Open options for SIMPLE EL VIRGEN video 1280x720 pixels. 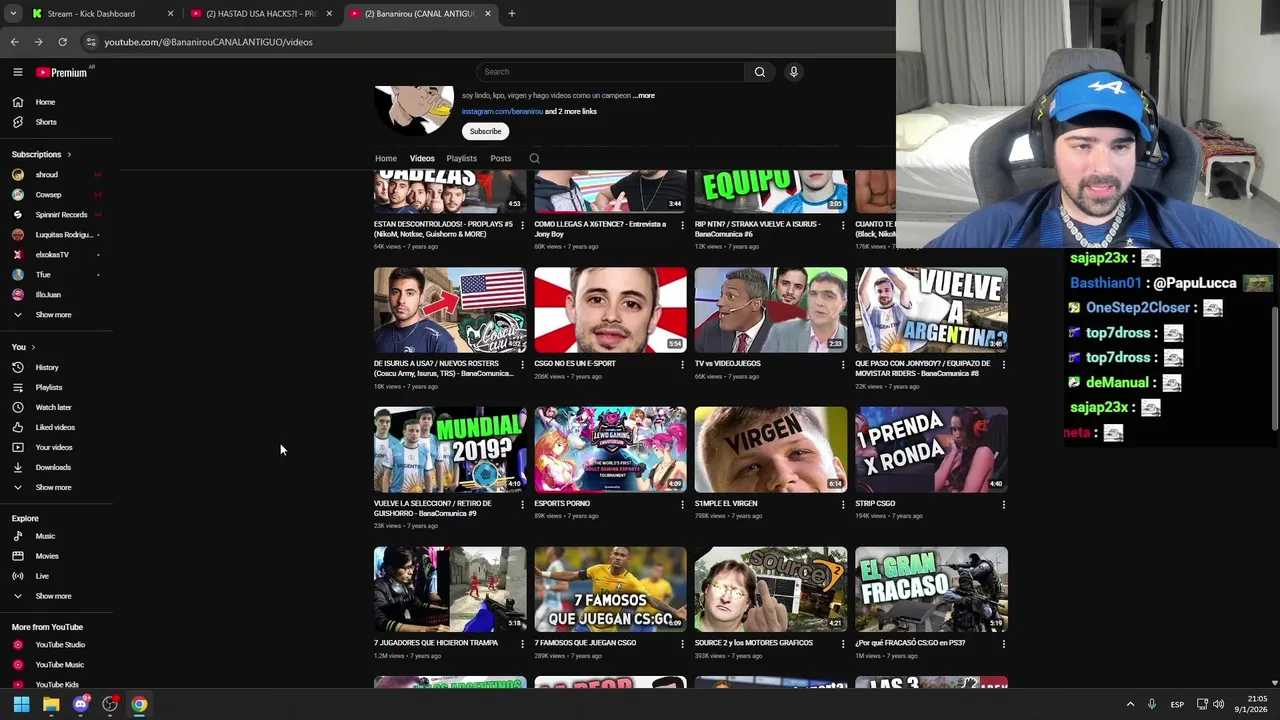pyautogui.click(x=843, y=505)
